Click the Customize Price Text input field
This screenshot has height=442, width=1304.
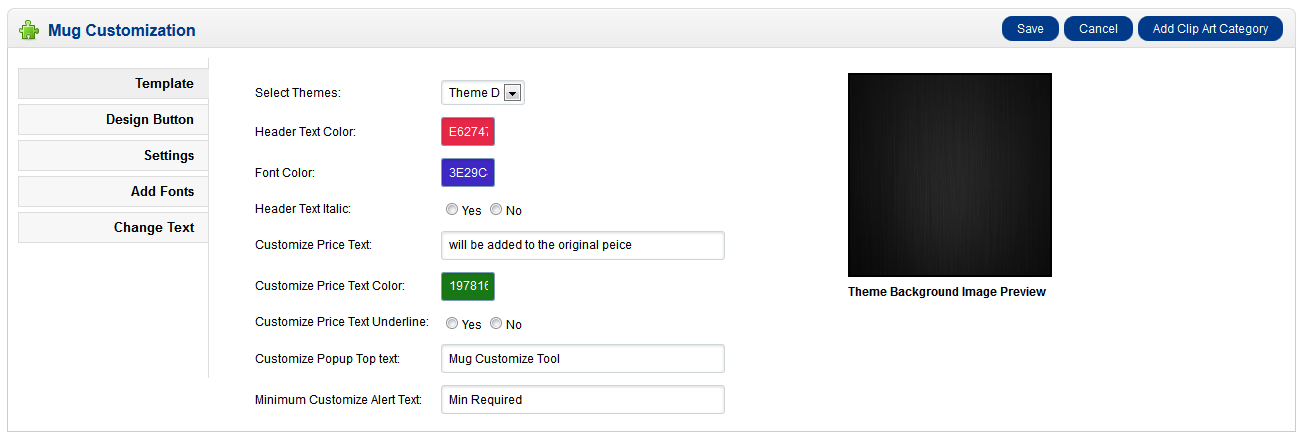tap(582, 245)
